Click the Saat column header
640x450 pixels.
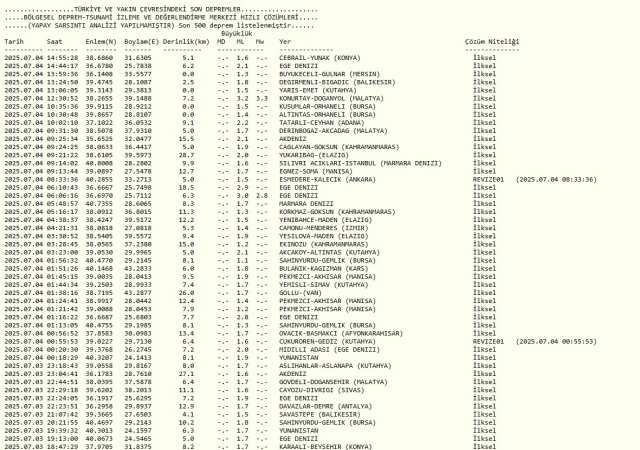55,42
